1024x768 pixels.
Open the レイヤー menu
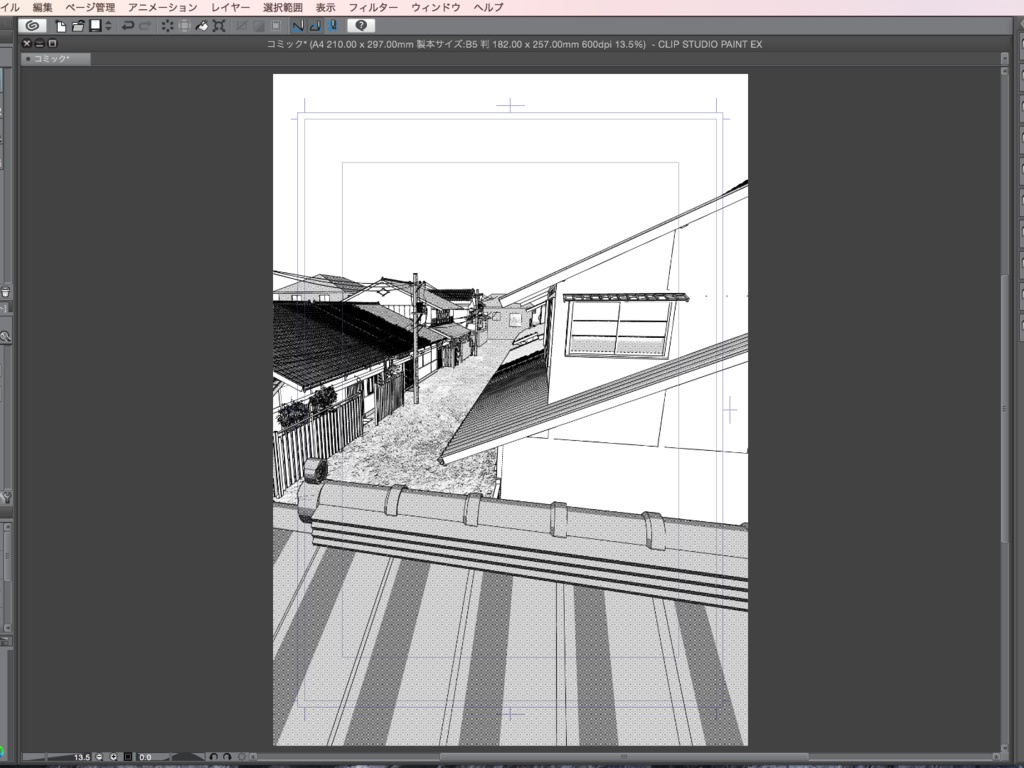pos(230,6)
